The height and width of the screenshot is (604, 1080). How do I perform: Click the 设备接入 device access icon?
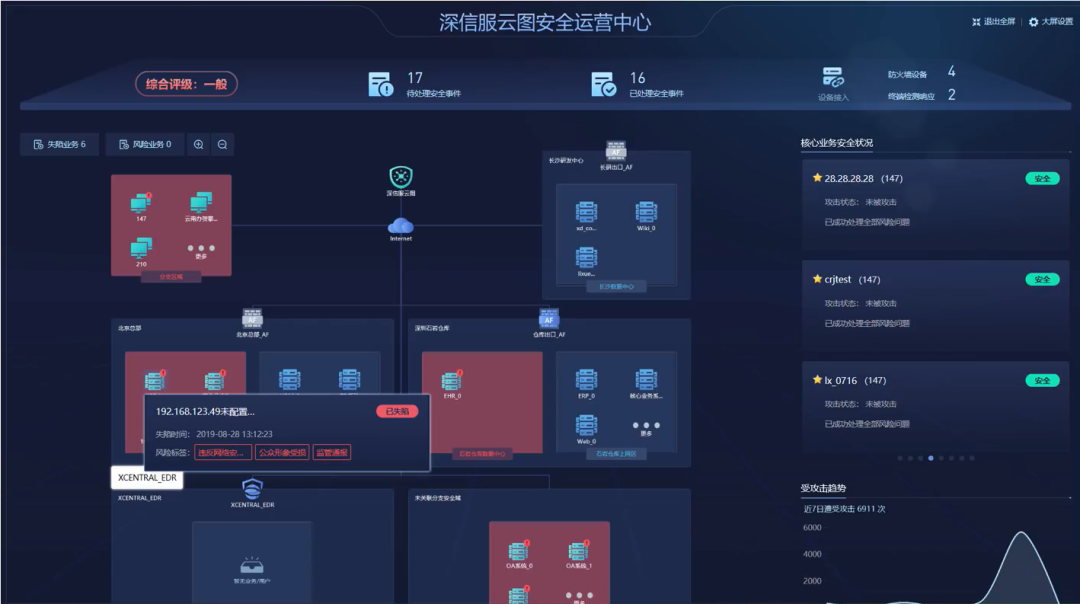pos(833,76)
